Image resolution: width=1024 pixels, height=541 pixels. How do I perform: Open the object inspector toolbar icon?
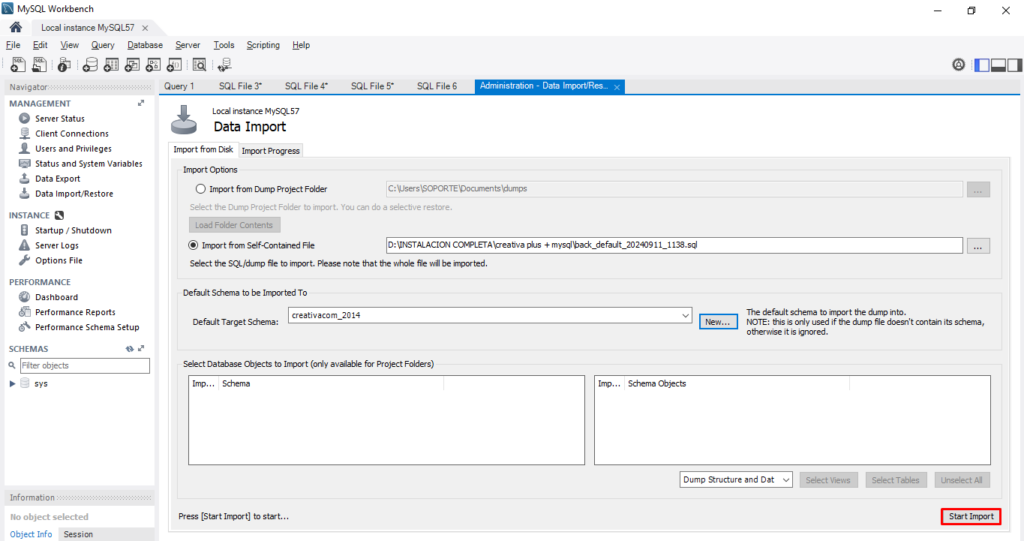[64, 65]
